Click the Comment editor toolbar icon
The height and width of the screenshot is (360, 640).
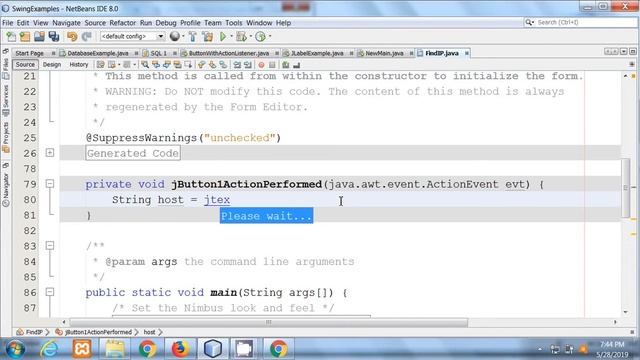pos(286,65)
